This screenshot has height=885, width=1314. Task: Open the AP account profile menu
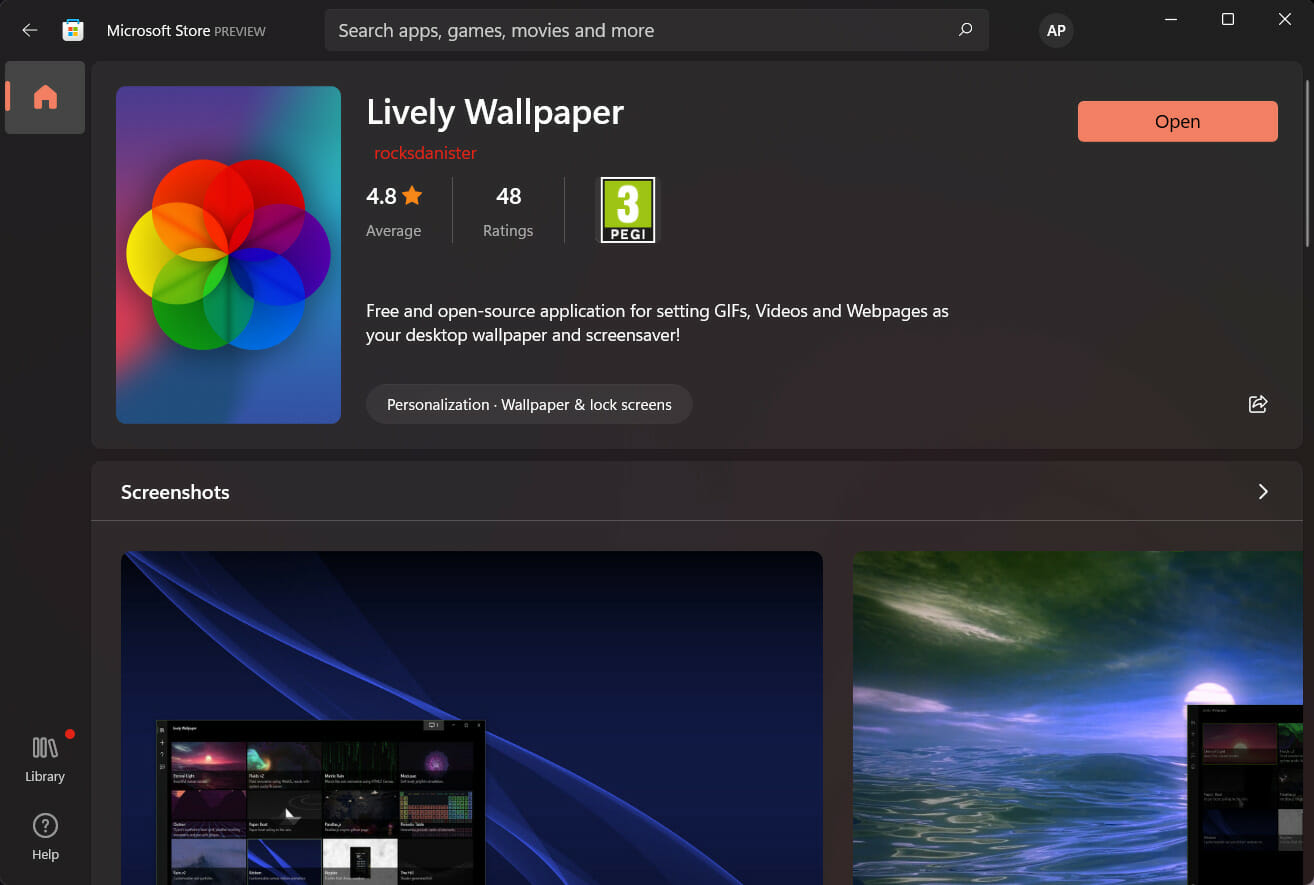pos(1056,30)
